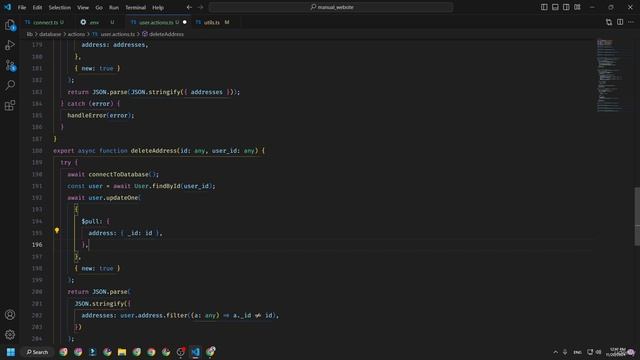
Task: Click the lightbulb code action icon
Action: pos(57,231)
